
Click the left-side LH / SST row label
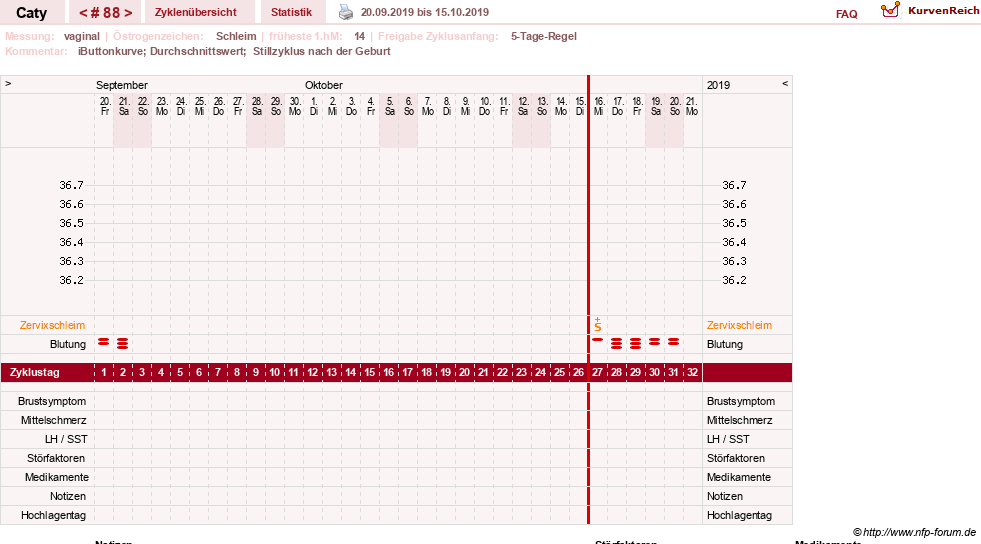point(66,439)
